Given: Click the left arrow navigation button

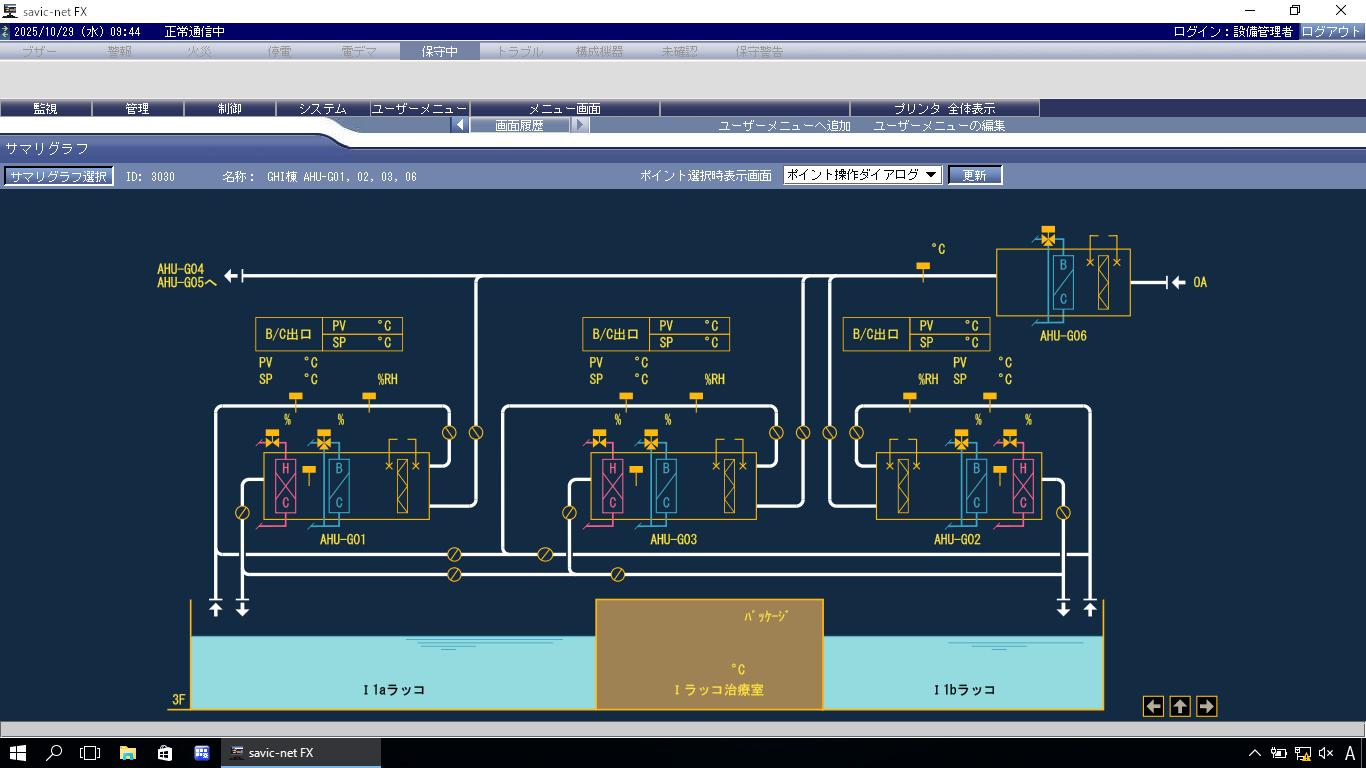Looking at the screenshot, I should click(1153, 707).
